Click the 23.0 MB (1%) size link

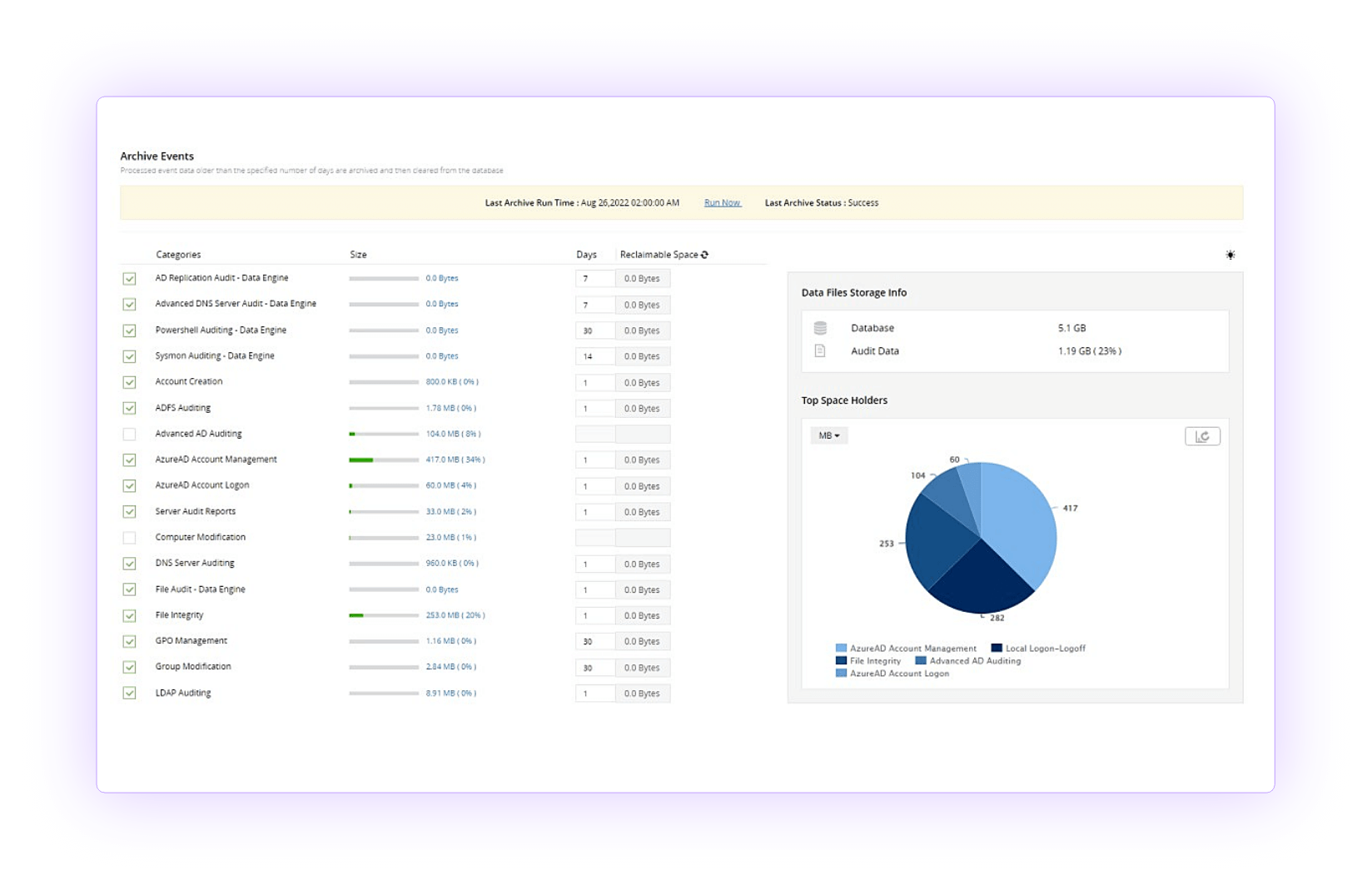point(451,538)
